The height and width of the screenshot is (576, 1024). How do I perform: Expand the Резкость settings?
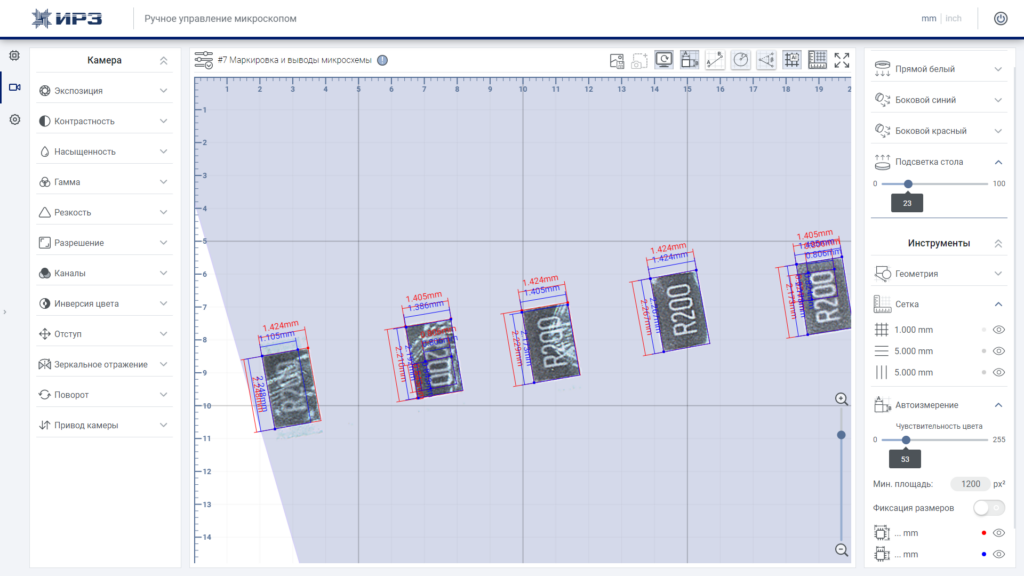[x=104, y=212]
